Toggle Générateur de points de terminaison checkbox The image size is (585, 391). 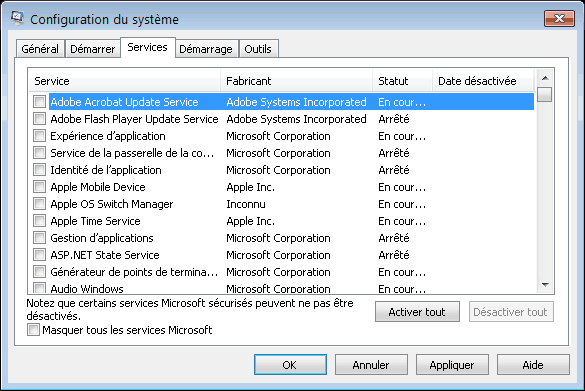(39, 272)
